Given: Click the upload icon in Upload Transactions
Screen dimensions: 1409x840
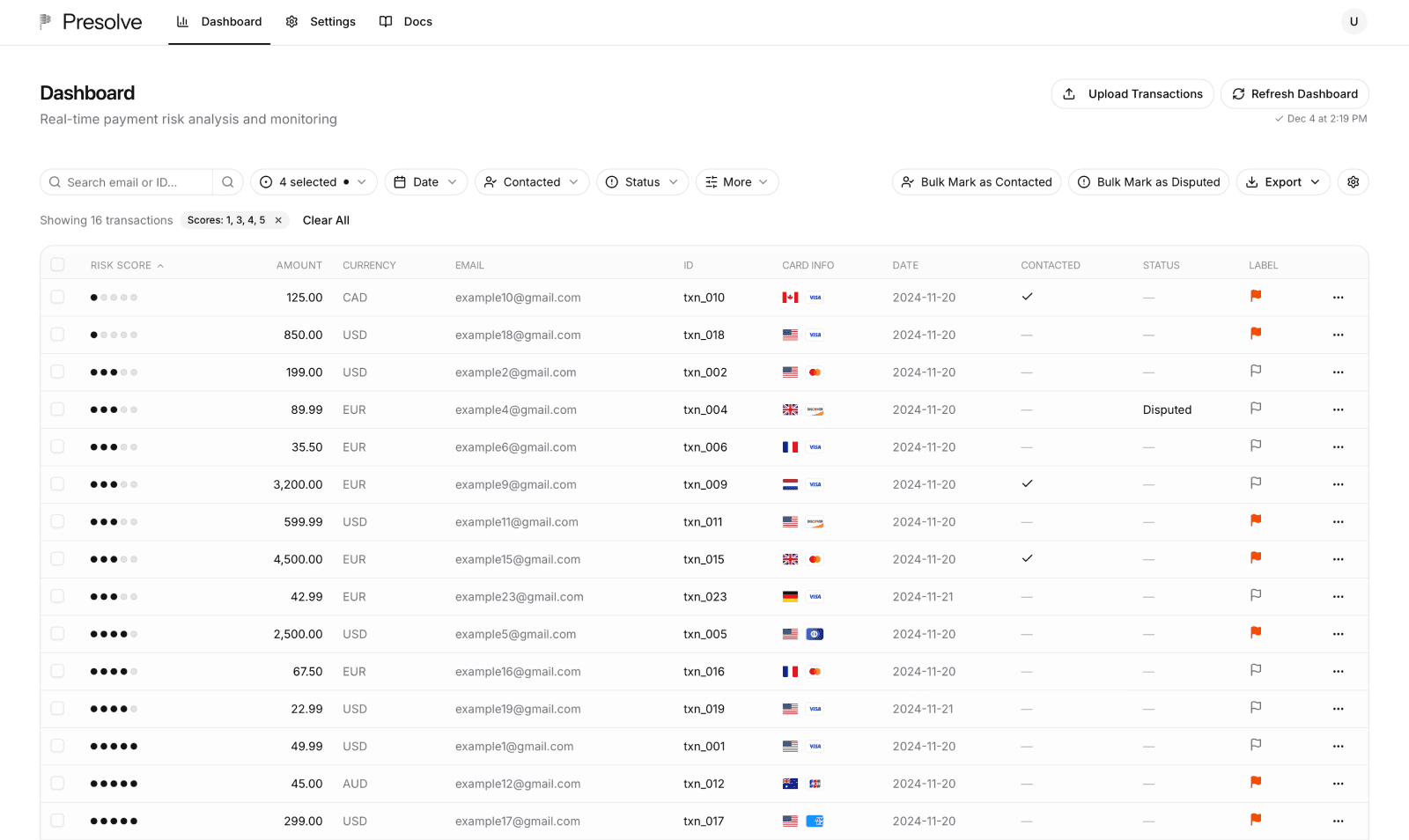Looking at the screenshot, I should click(1069, 93).
